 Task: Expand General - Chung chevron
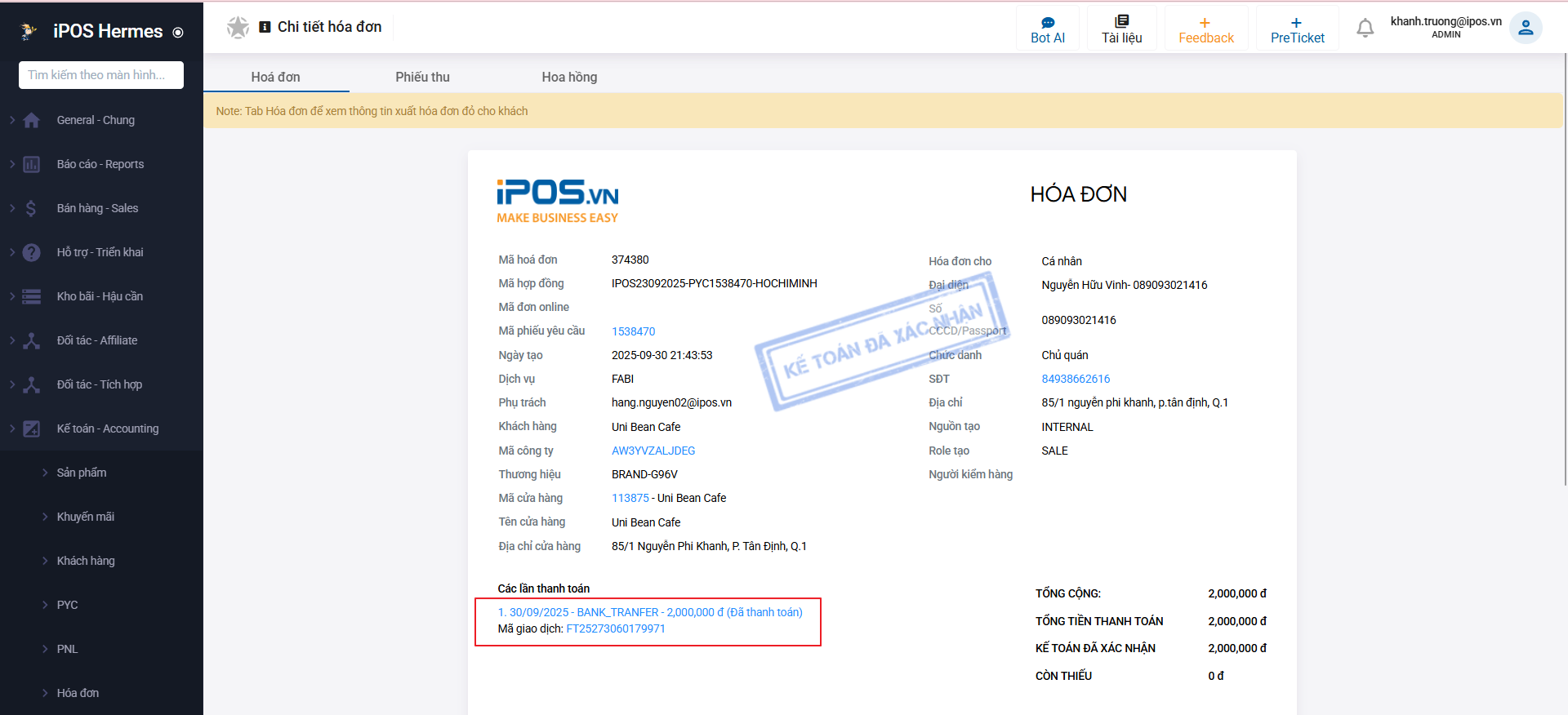pos(12,120)
